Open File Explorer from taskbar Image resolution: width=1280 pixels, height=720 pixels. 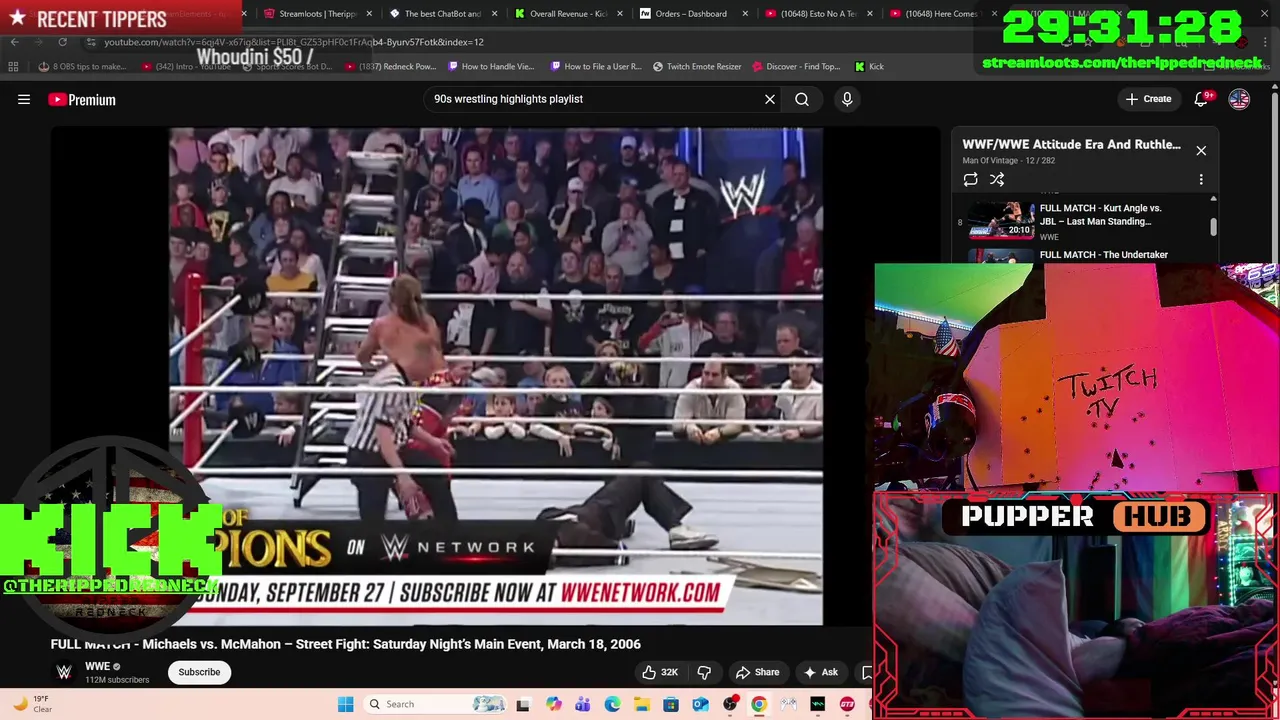pyautogui.click(x=641, y=704)
